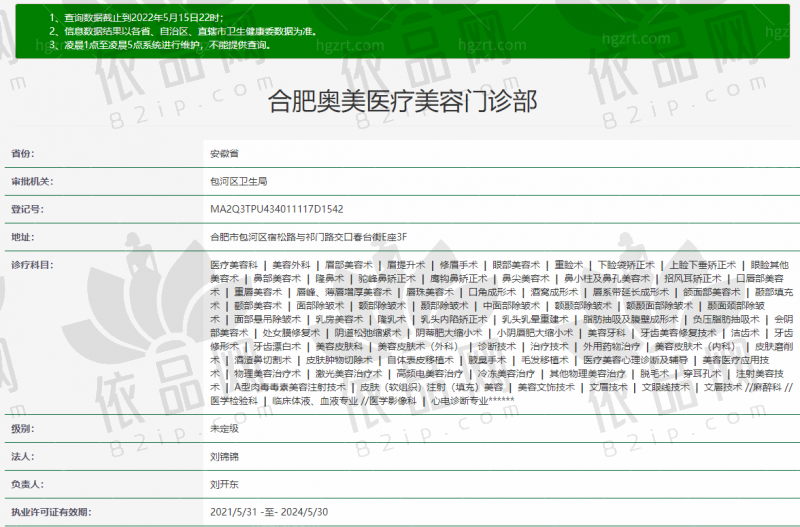This screenshot has width=800, height=527.
Task: Click the 审批机关 field label
Action: coord(32,182)
